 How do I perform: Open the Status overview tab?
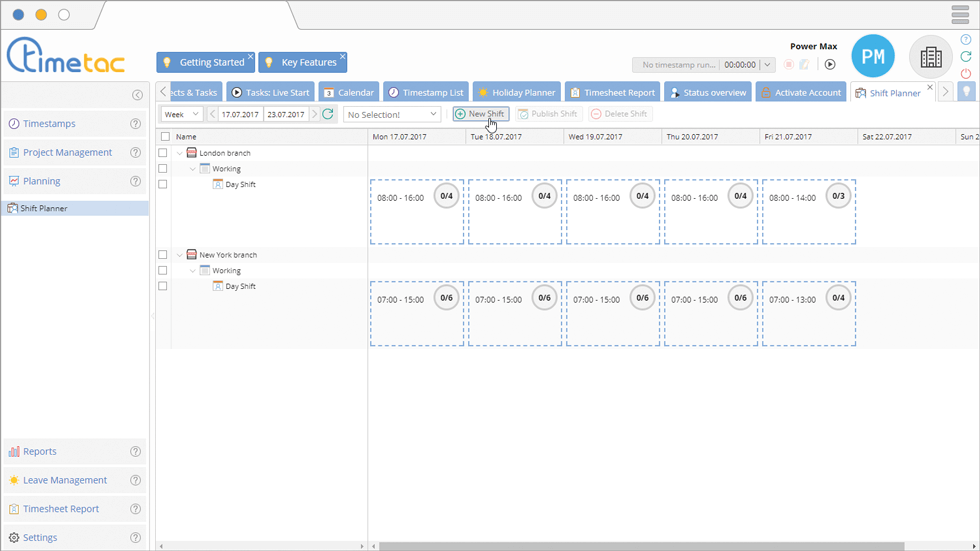pyautogui.click(x=708, y=93)
